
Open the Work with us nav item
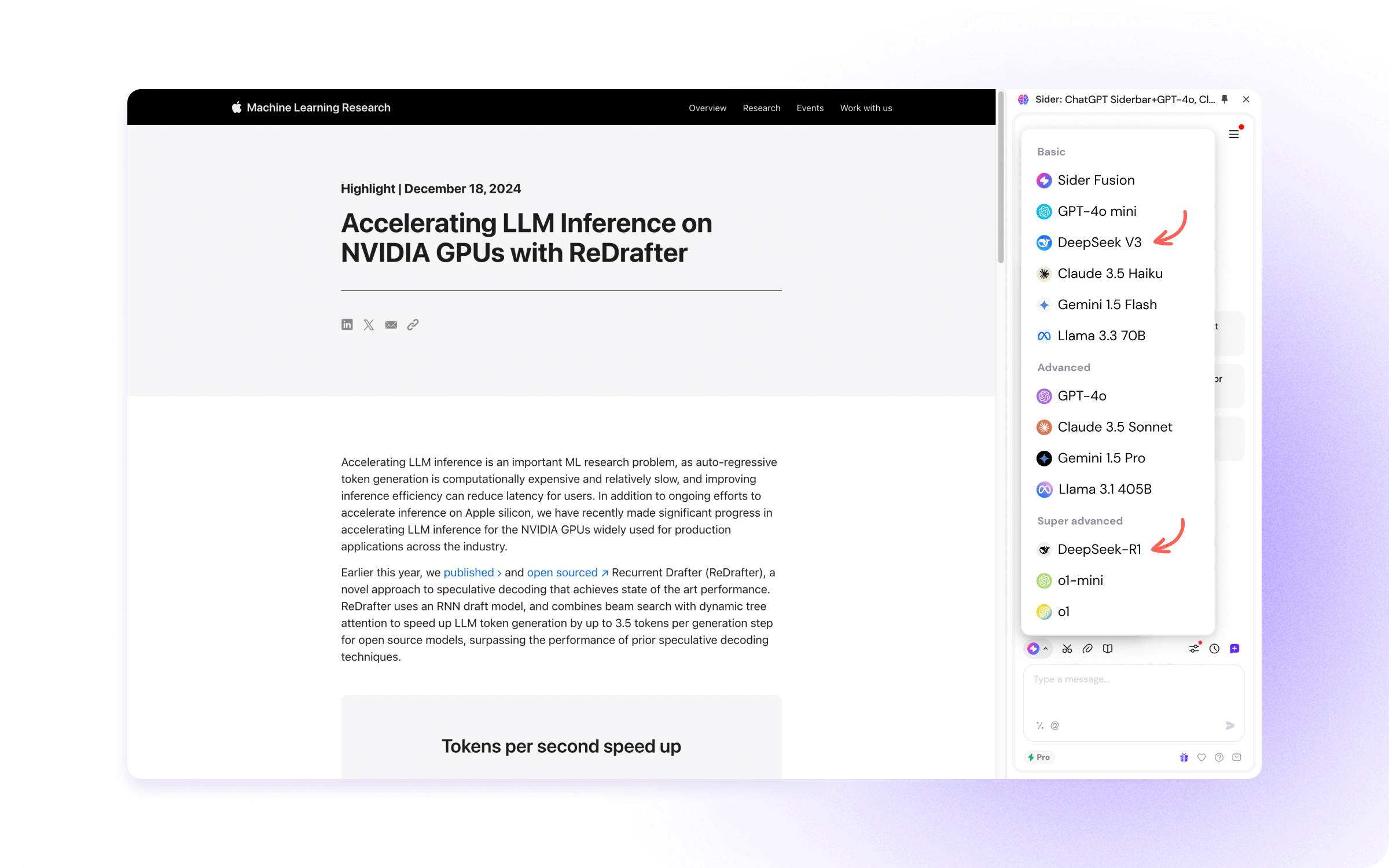(866, 108)
